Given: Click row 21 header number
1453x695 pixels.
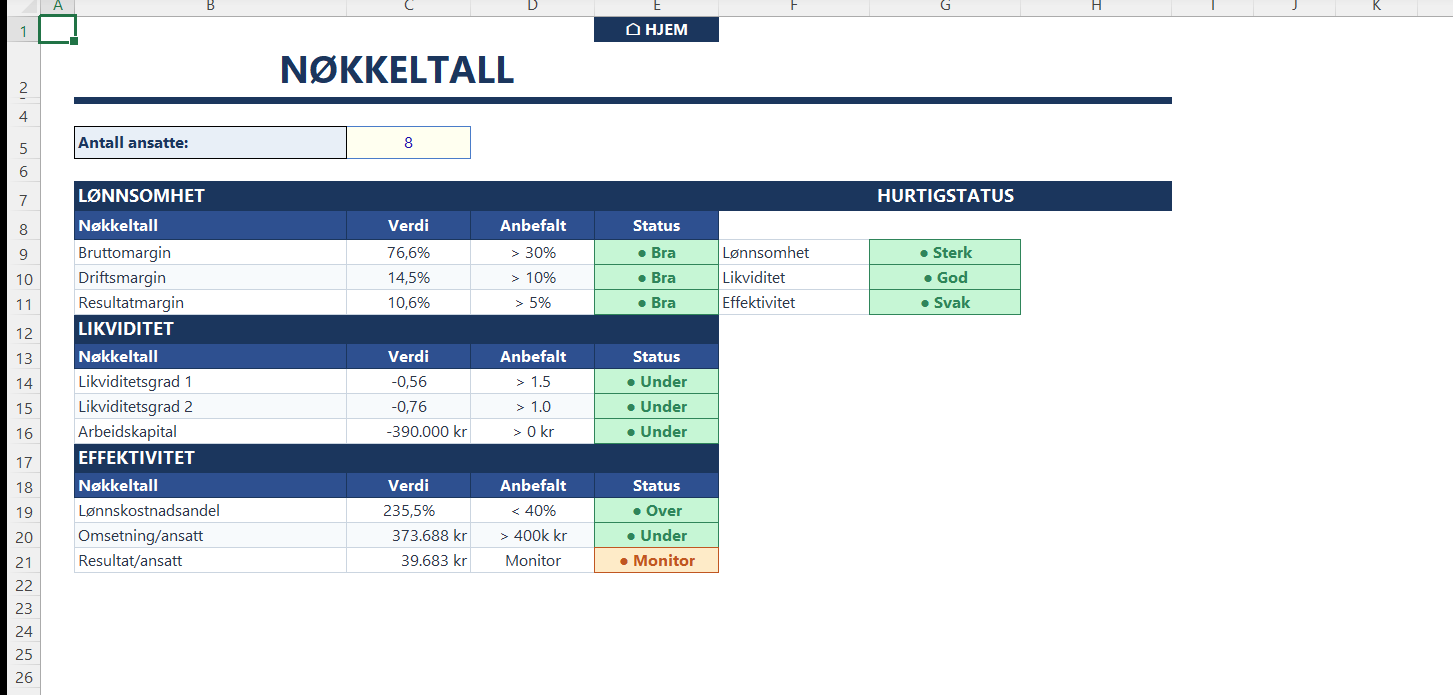Looking at the screenshot, I should (20, 562).
